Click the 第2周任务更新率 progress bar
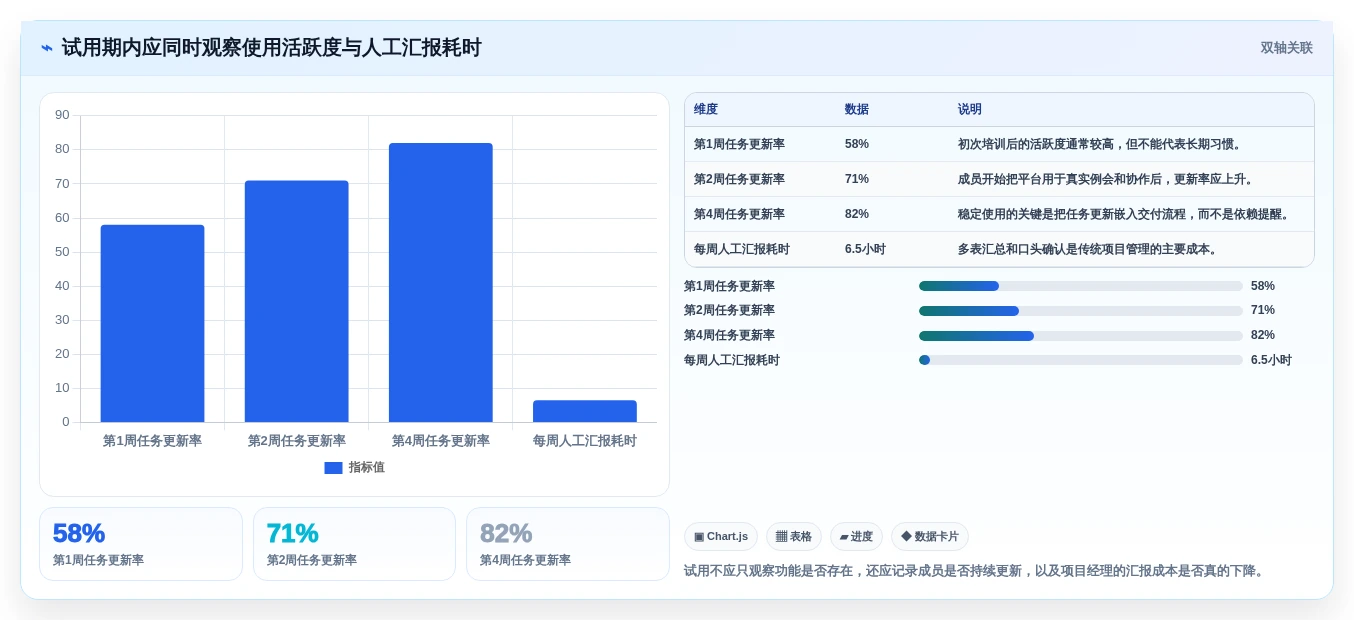Viewport: 1354px width, 620px height. pos(1081,311)
